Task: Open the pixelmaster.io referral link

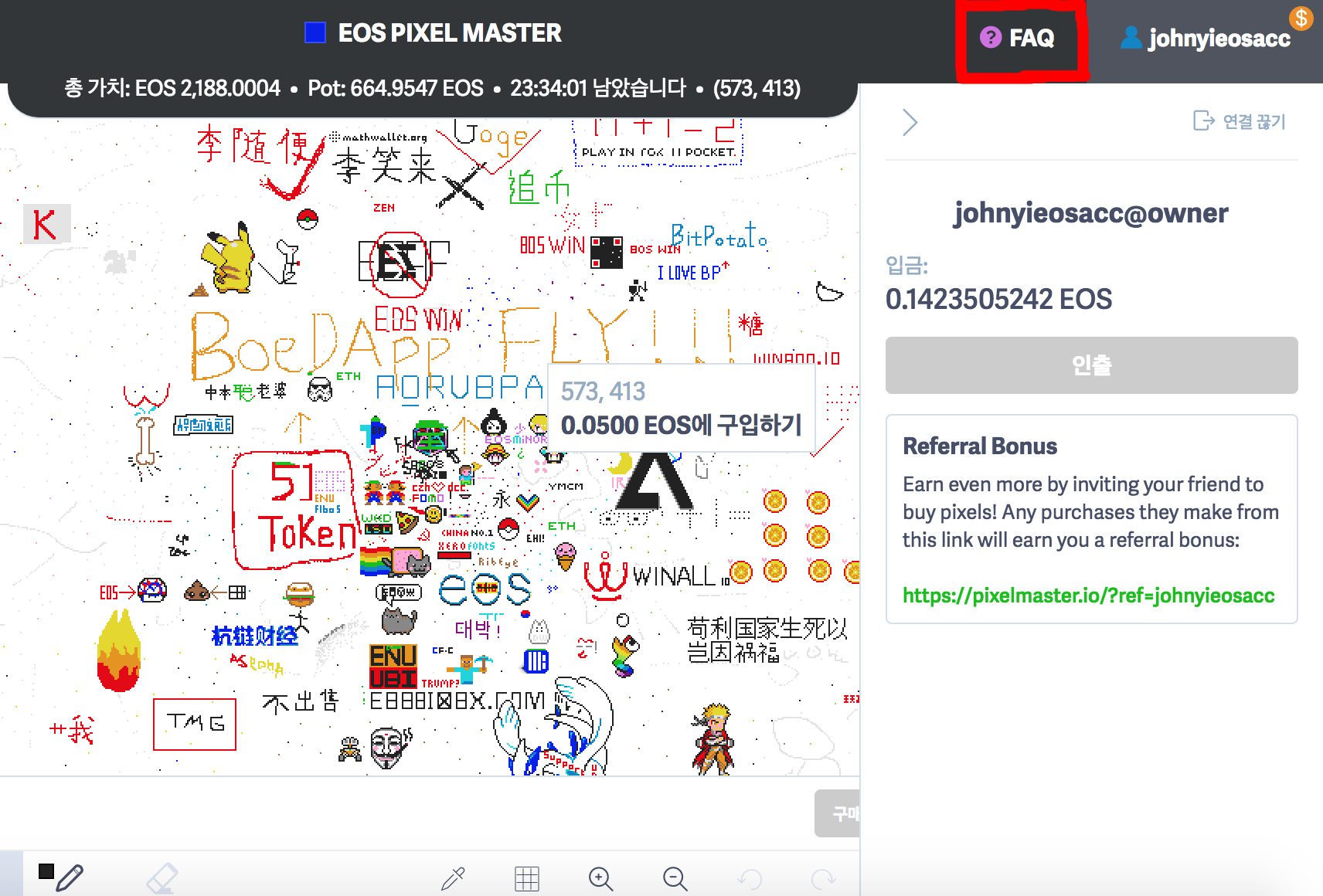Action: (x=1088, y=596)
